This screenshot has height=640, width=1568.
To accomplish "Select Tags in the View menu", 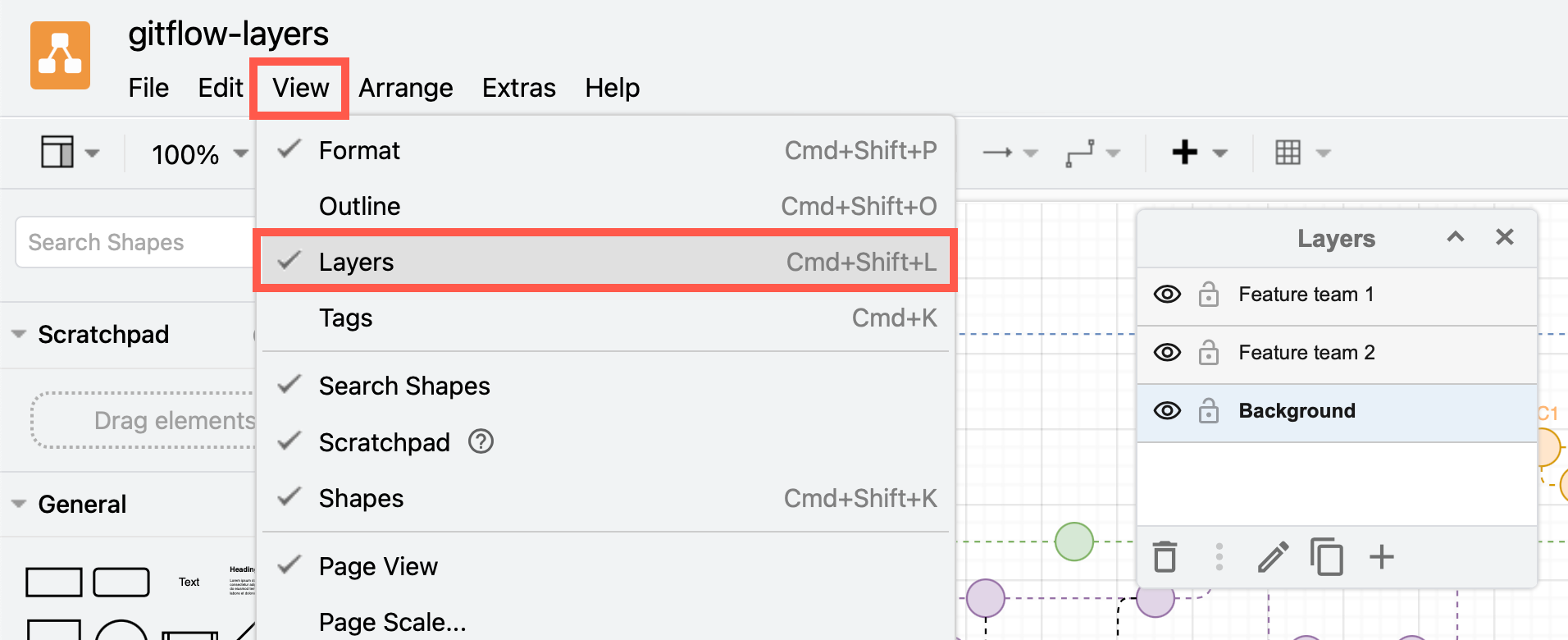I will click(345, 318).
